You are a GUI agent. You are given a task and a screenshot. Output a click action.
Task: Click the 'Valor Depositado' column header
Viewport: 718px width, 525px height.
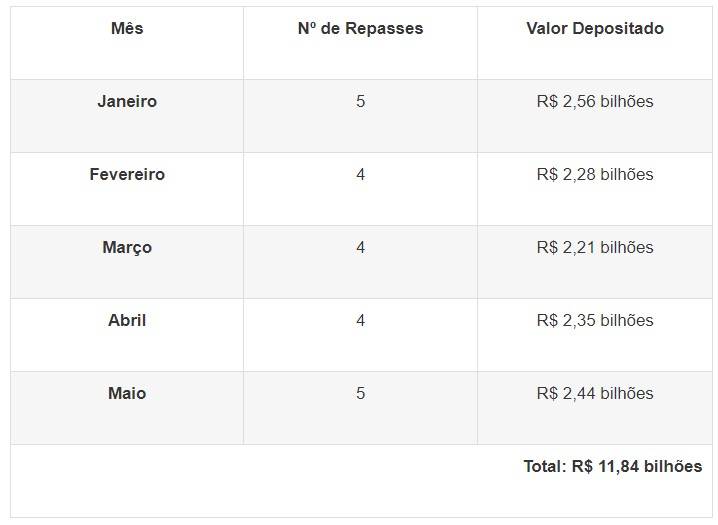[x=595, y=29]
